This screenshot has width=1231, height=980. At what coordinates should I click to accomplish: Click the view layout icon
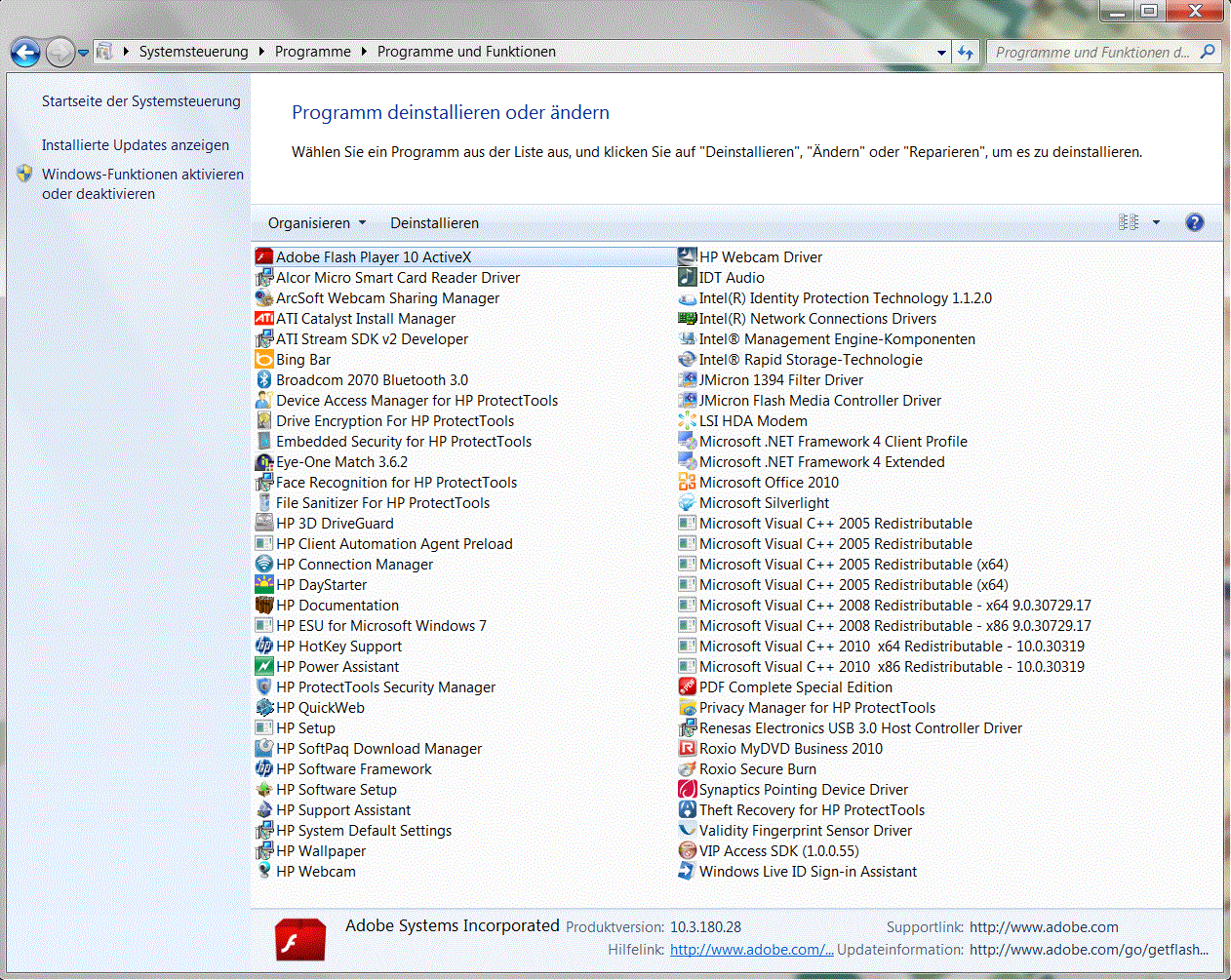coord(1129,223)
